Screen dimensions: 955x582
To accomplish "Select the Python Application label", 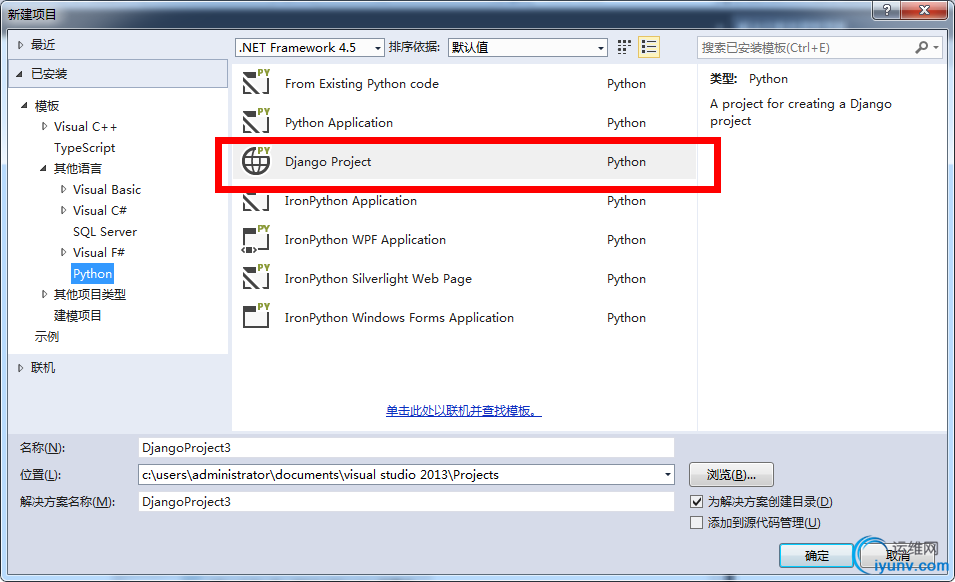I will point(339,122).
